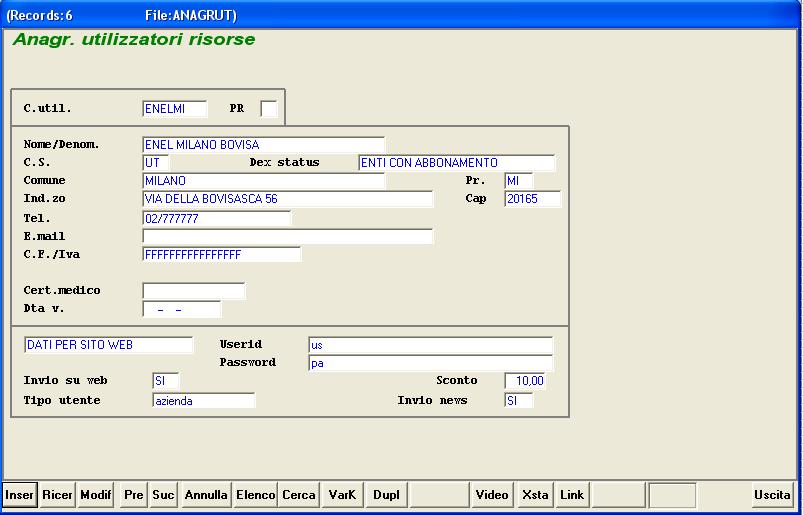Image resolution: width=803 pixels, height=515 pixels.
Task: Select the C.F./Iva field
Action: [221, 254]
